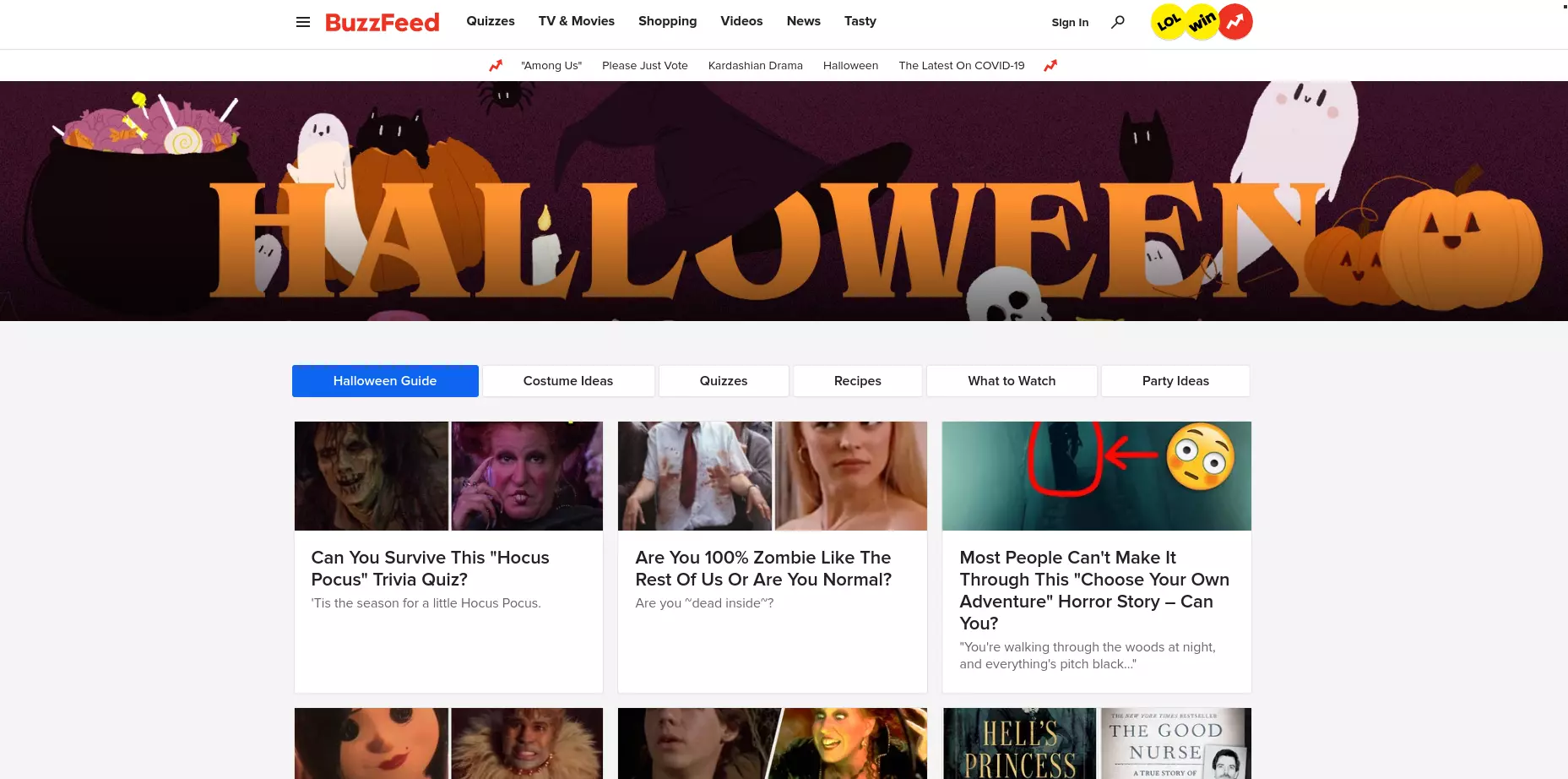Open Tasty section
Image resolution: width=1568 pixels, height=779 pixels.
pyautogui.click(x=860, y=21)
